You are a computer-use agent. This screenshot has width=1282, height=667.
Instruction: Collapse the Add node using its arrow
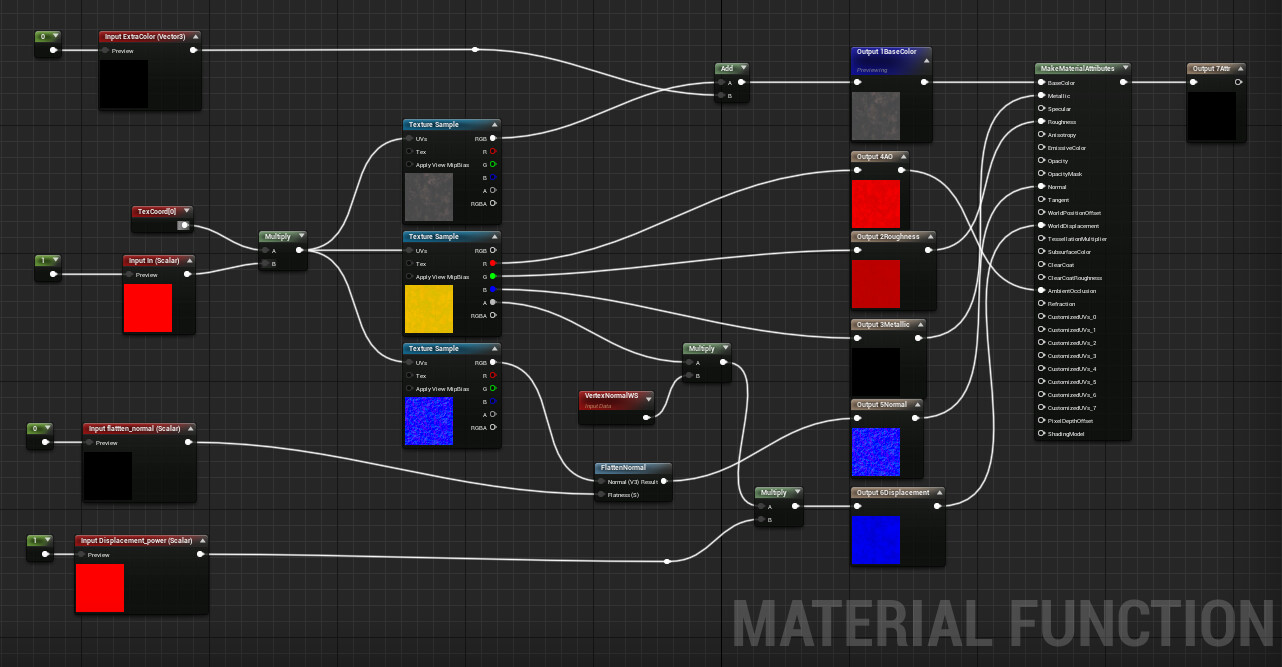coord(742,68)
